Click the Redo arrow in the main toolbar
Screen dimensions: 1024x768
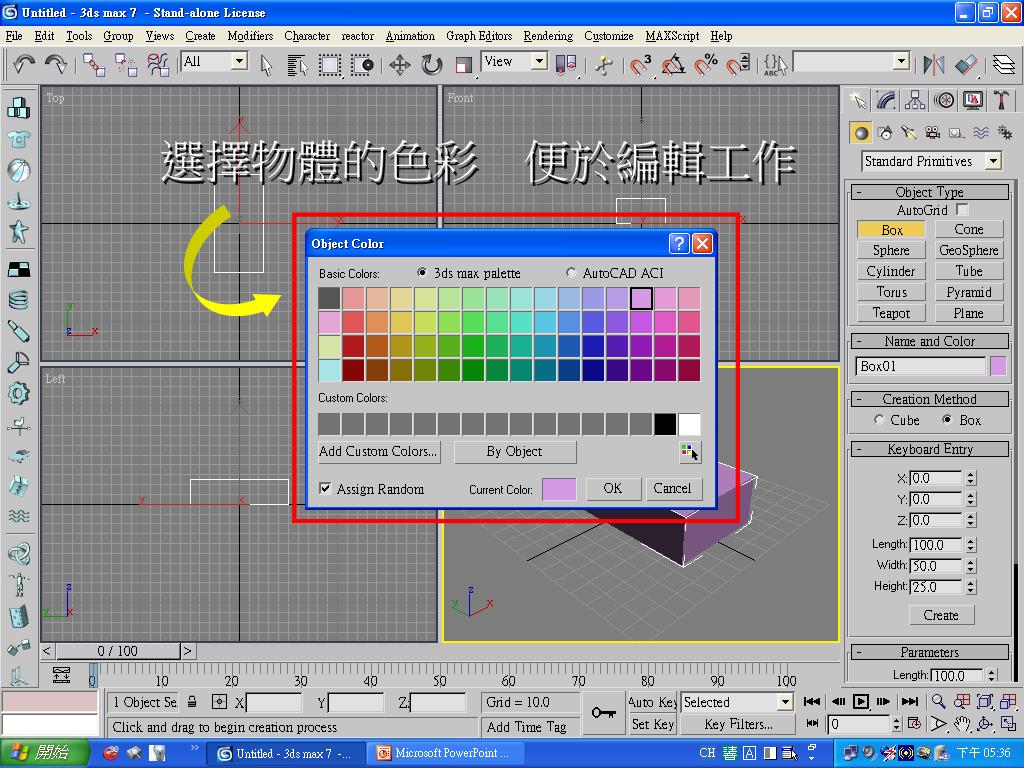point(56,63)
